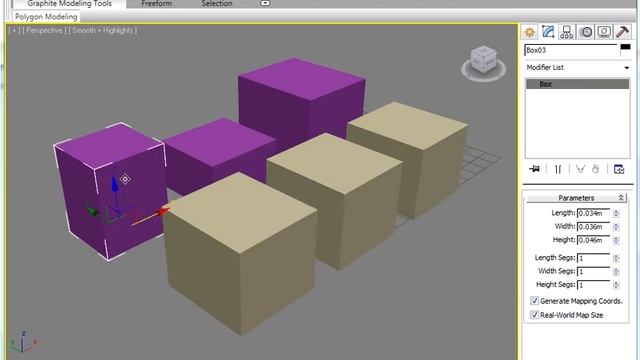
Task: Switch to the Selection ribbon tab
Action: [217, 4]
